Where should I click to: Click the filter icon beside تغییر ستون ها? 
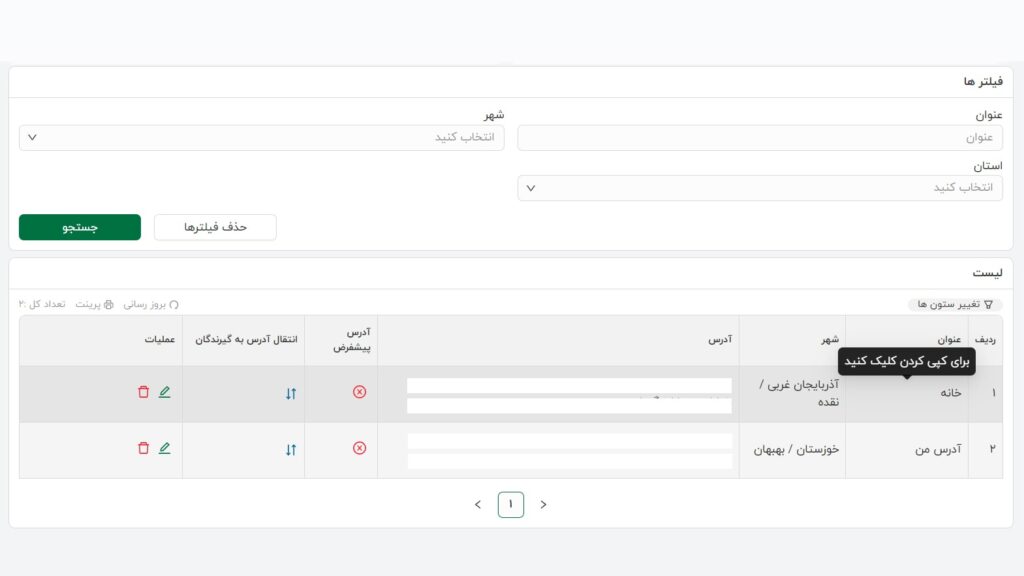[990, 303]
